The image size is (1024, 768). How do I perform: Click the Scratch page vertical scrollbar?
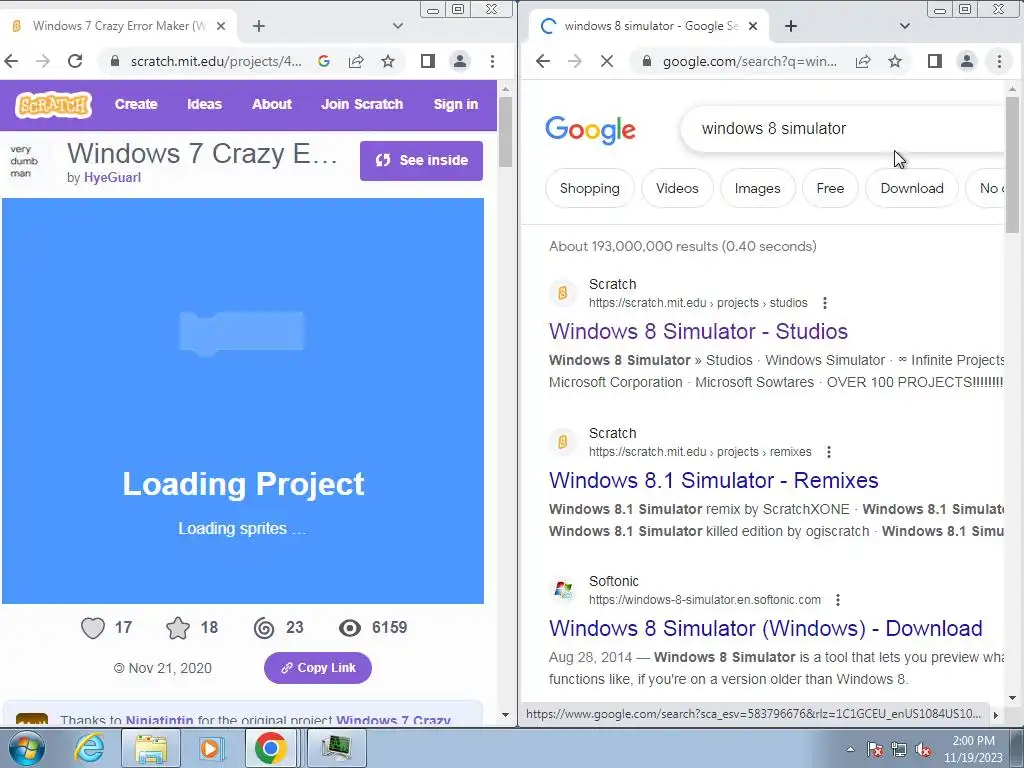(x=505, y=133)
